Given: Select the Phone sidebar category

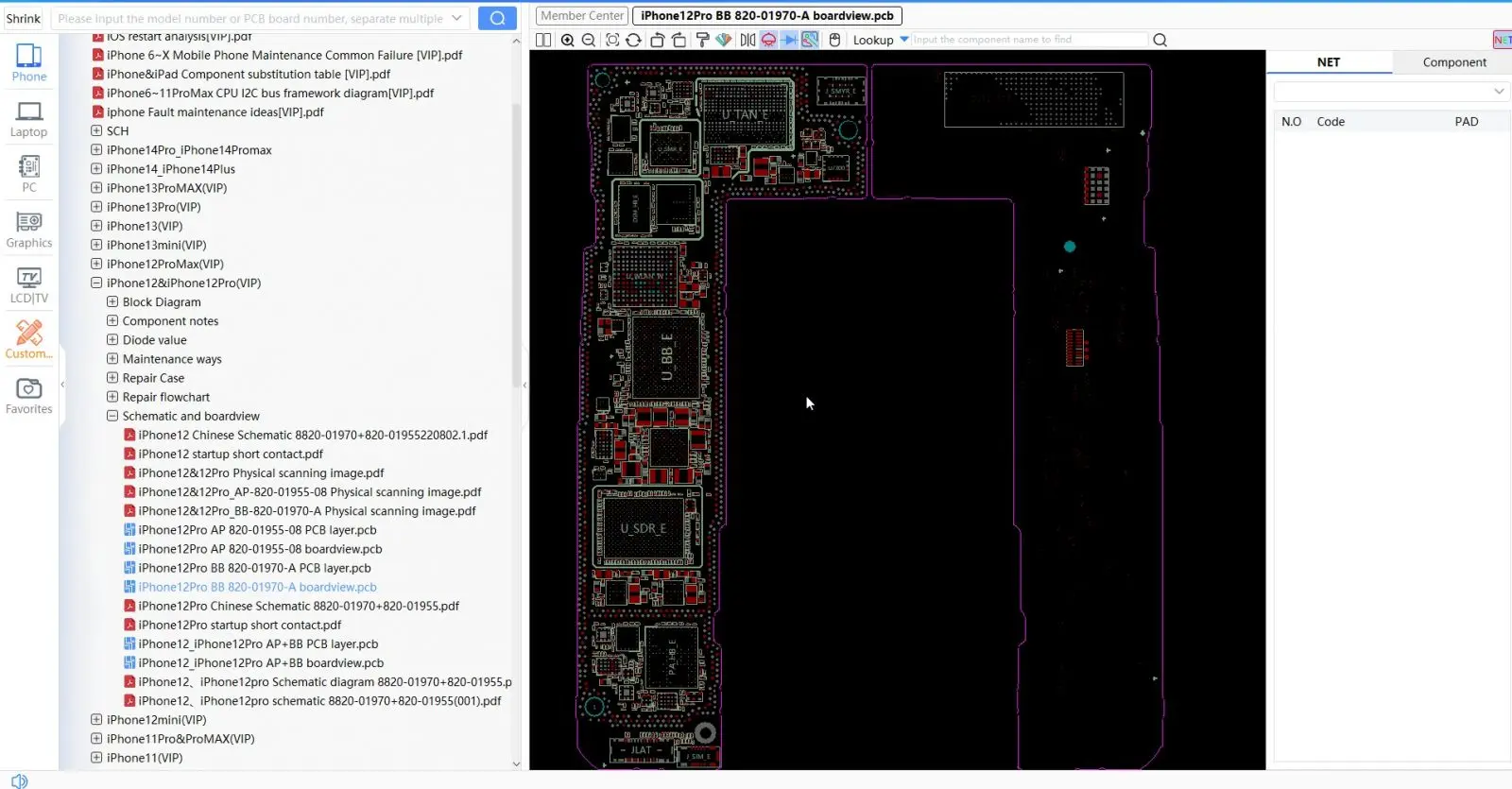Looking at the screenshot, I should 29,62.
